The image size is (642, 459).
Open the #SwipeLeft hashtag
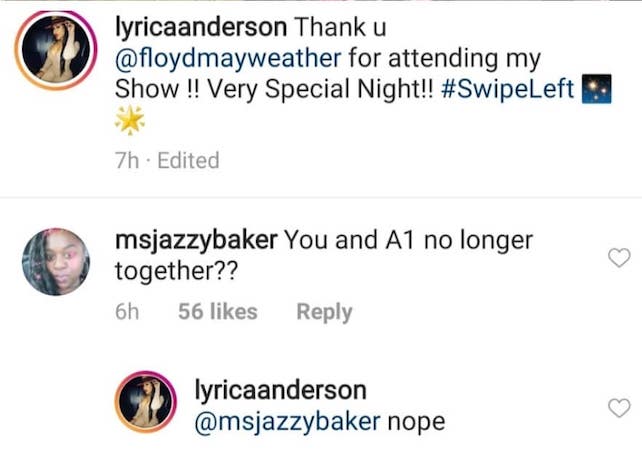pos(508,89)
